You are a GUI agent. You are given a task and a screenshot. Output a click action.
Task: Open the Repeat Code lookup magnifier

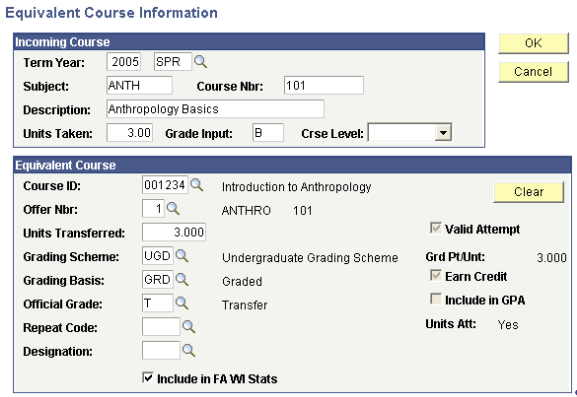[189, 327]
